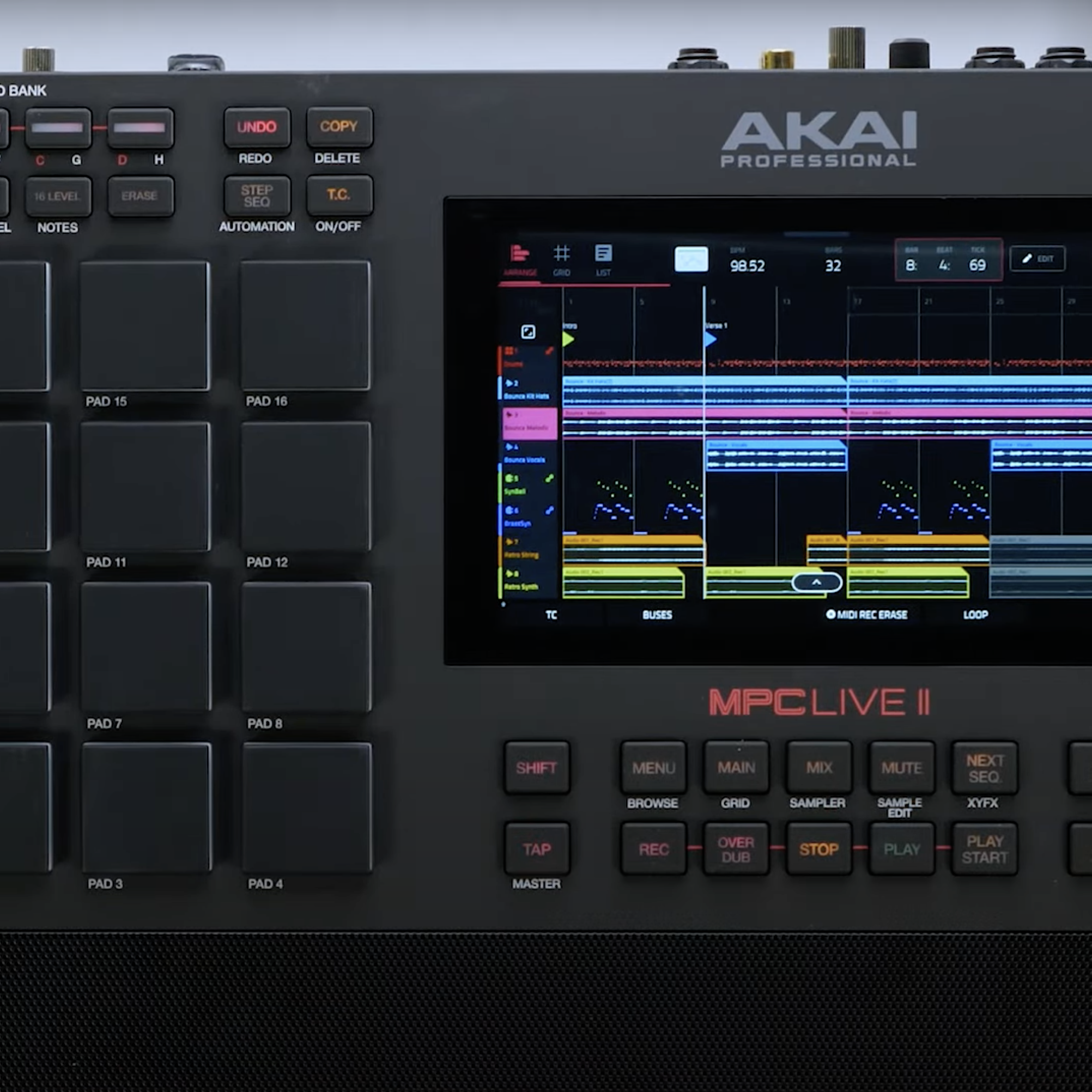The image size is (1092, 1092).
Task: Hit PAD 3
Action: coord(147,808)
